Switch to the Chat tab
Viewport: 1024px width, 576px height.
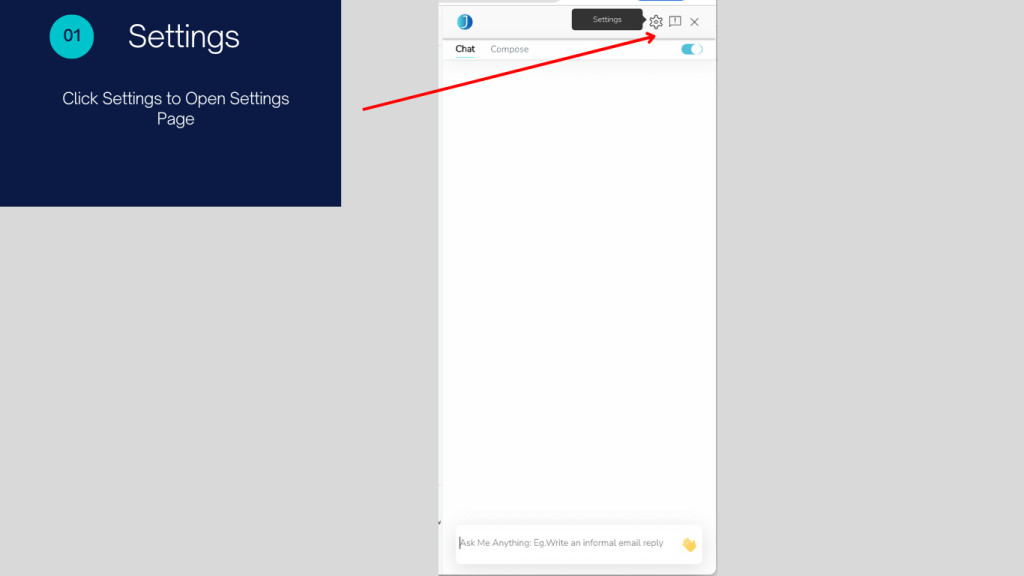(465, 49)
